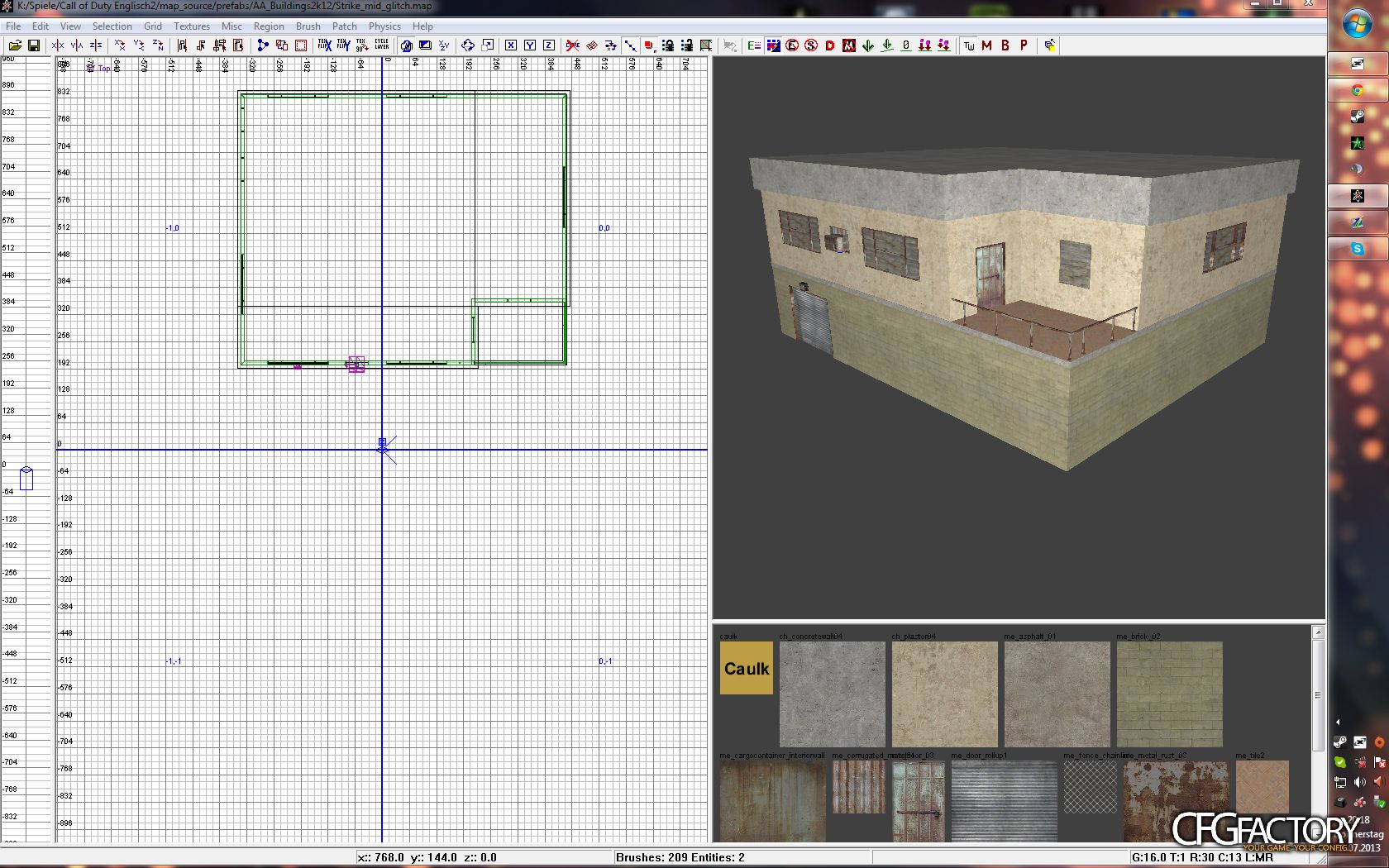Flip selection along the Y axis
The height and width of the screenshot is (868, 1389).
[x=77, y=45]
